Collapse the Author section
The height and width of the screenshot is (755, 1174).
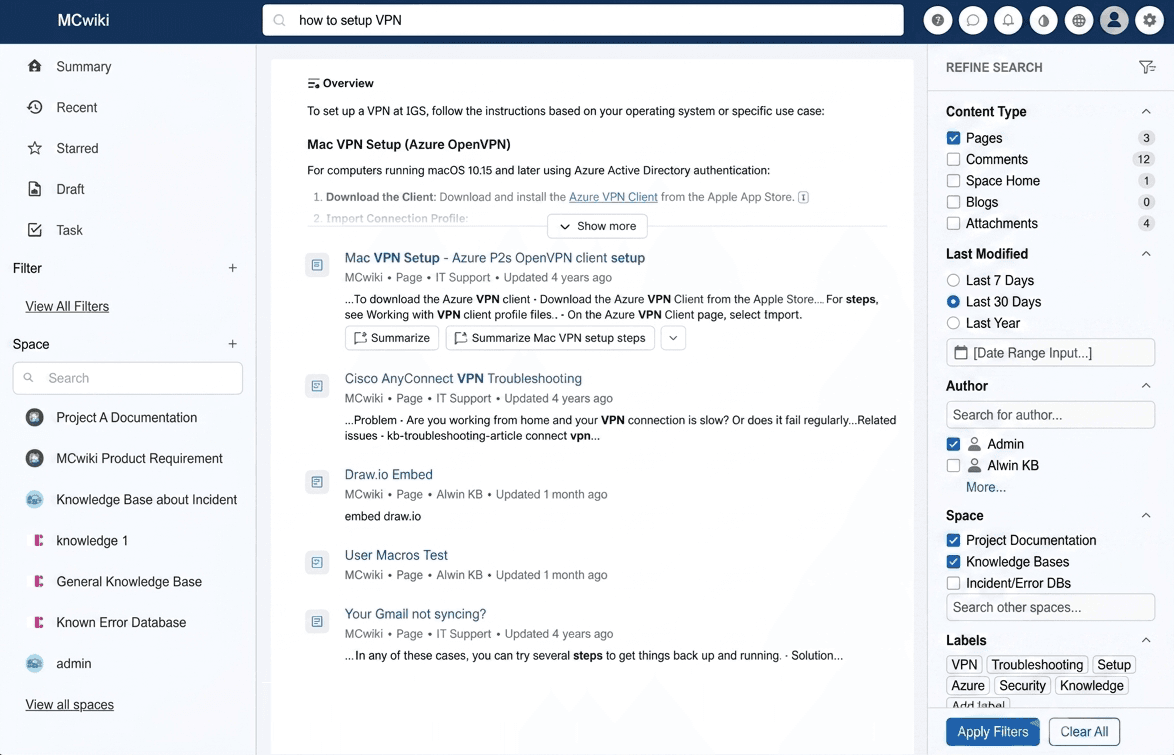1146,386
